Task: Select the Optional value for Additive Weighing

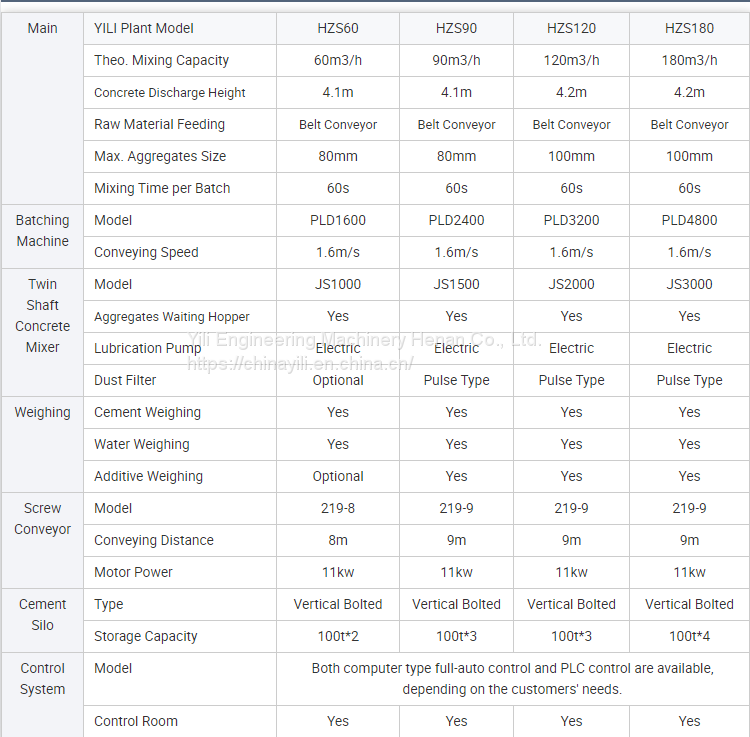Action: point(338,476)
